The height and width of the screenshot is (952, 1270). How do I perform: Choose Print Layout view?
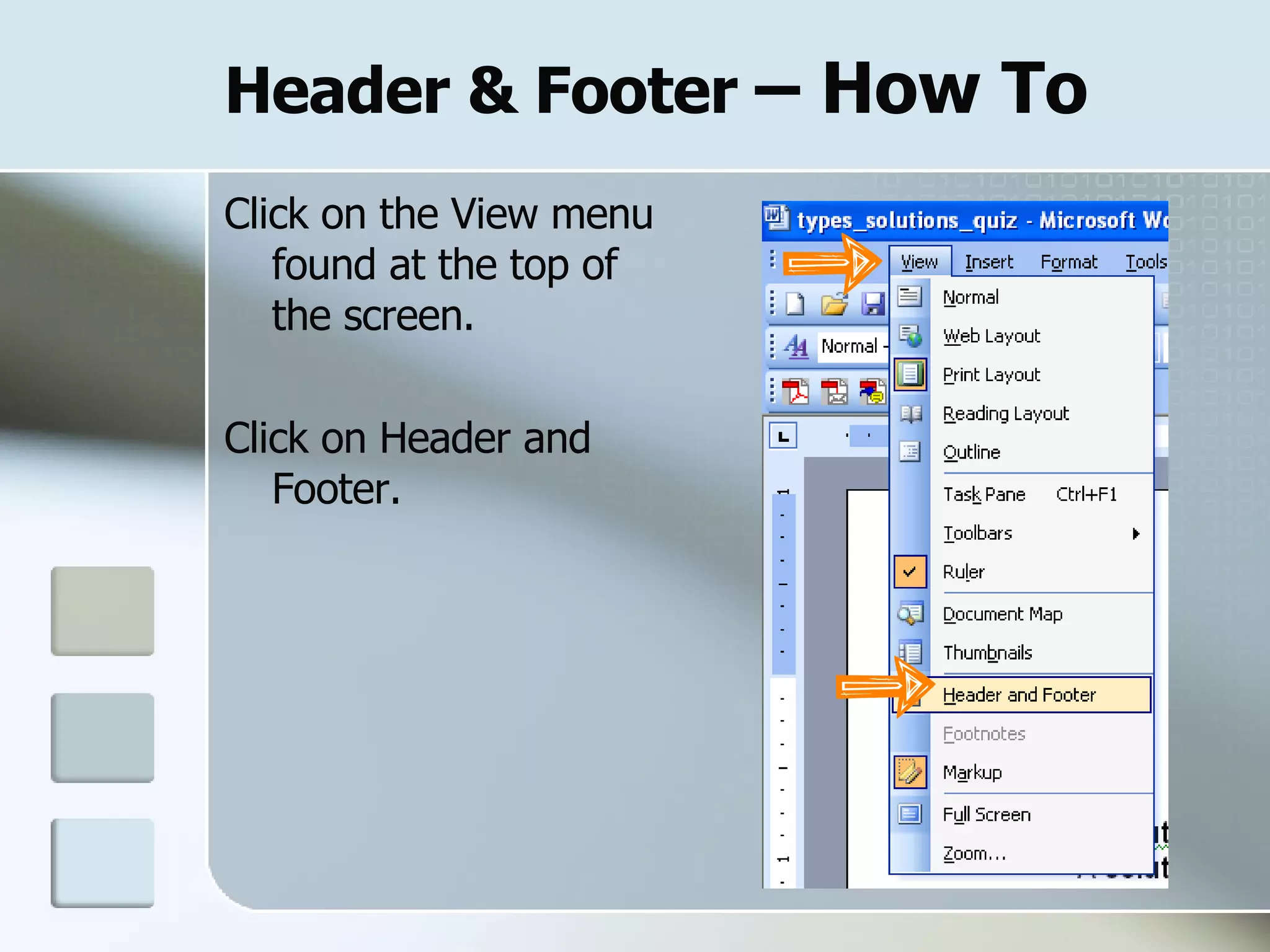[x=1021, y=374]
